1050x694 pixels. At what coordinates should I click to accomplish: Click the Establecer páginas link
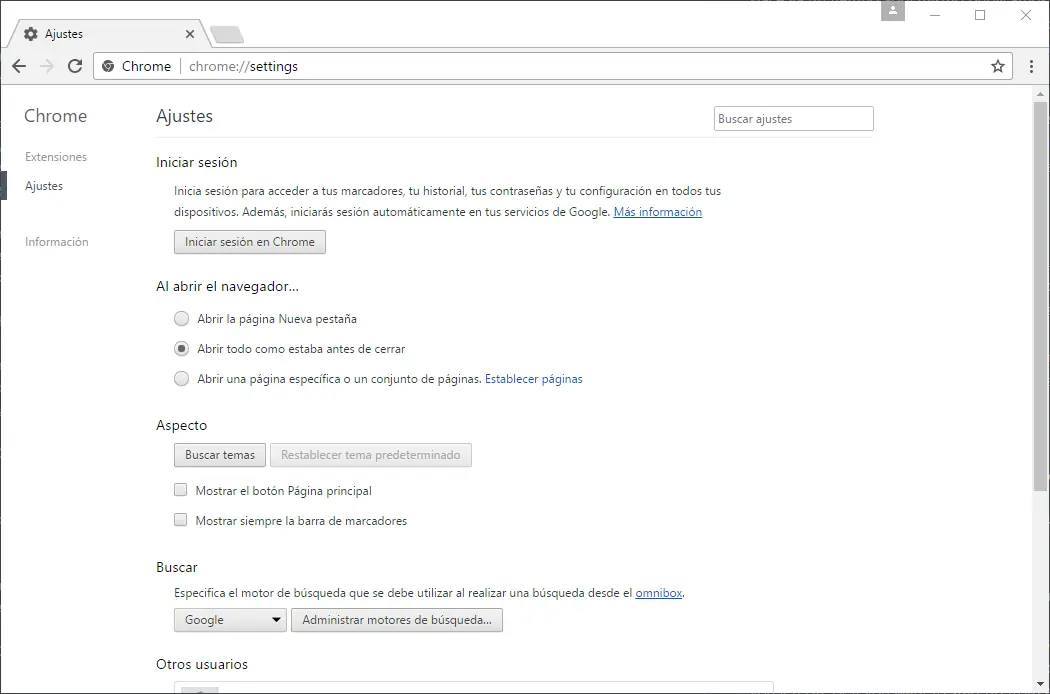(x=534, y=378)
